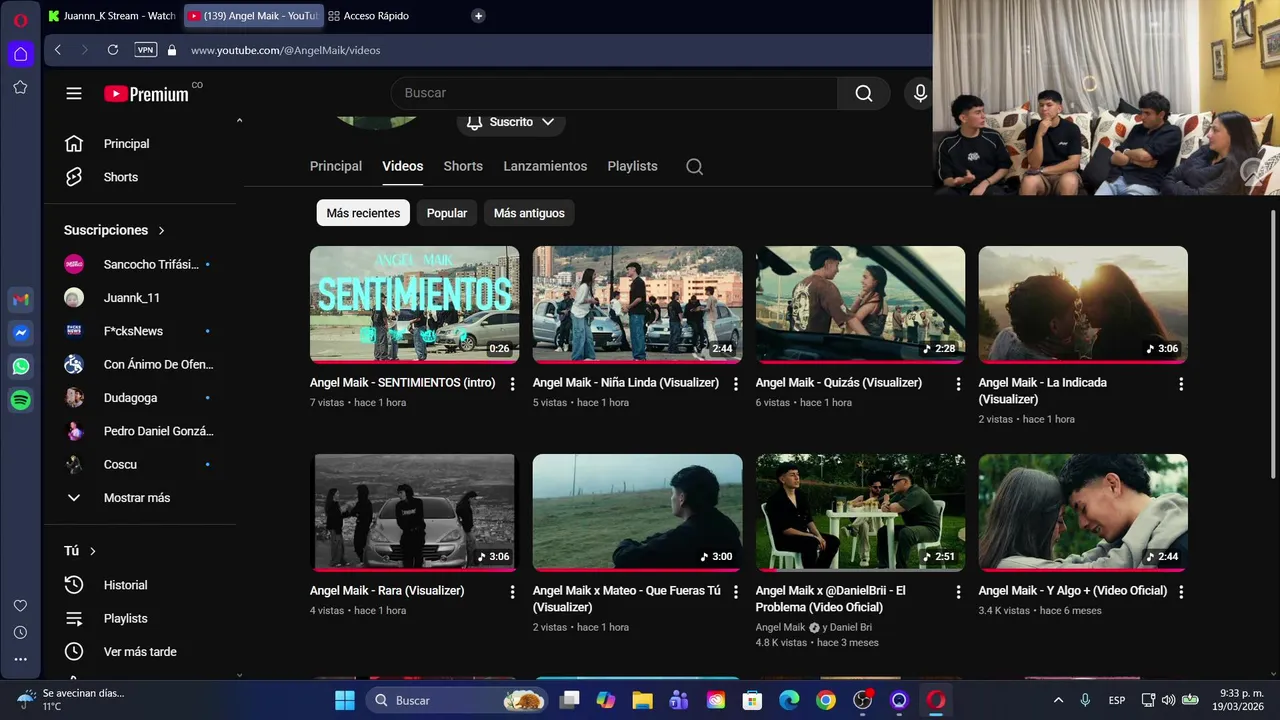Switch to Playlists channel tab
Screen dimensions: 1280x720
pyautogui.click(x=632, y=167)
